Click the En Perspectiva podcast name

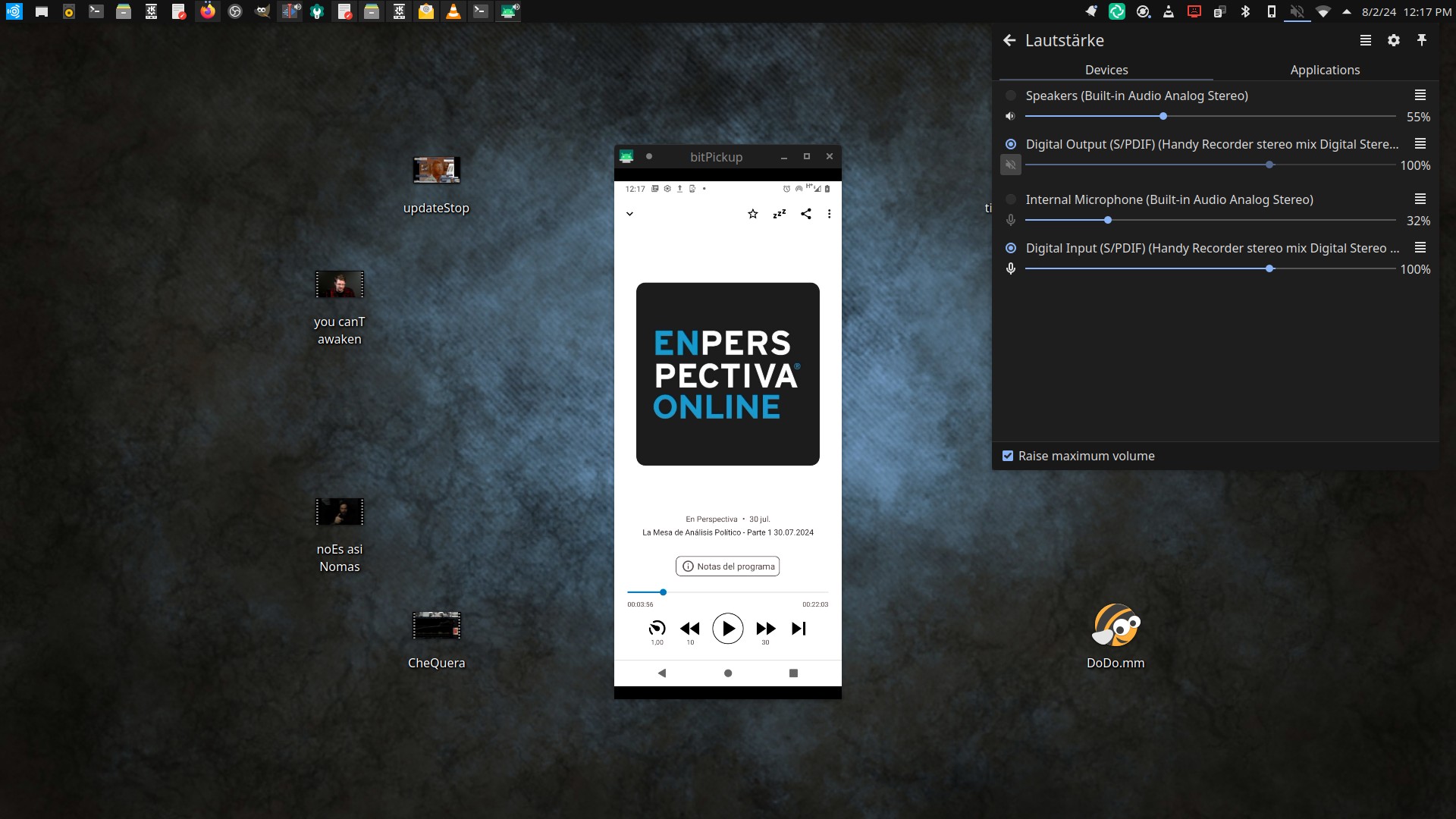click(711, 519)
